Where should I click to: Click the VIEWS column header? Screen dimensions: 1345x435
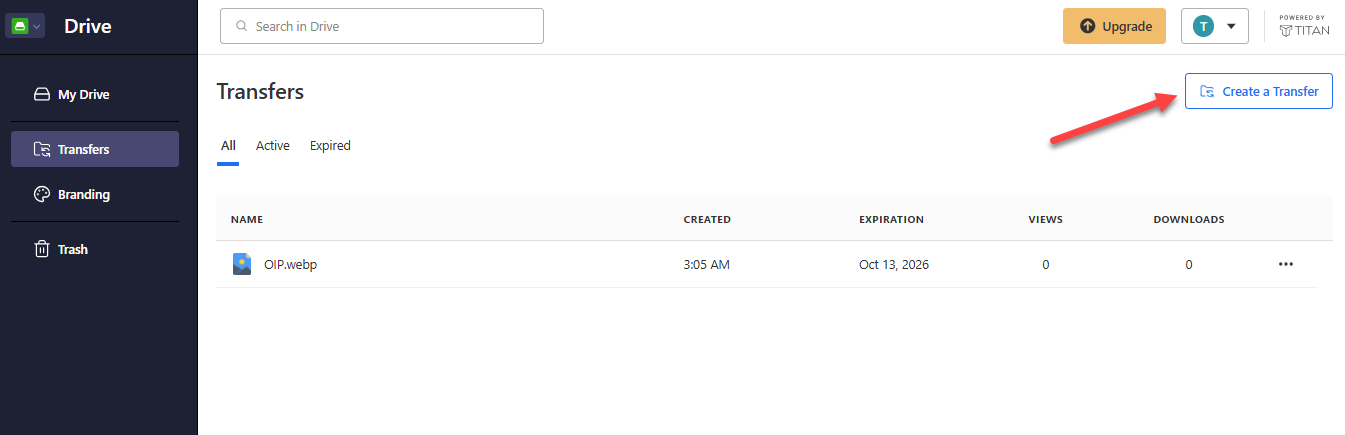pos(1046,219)
